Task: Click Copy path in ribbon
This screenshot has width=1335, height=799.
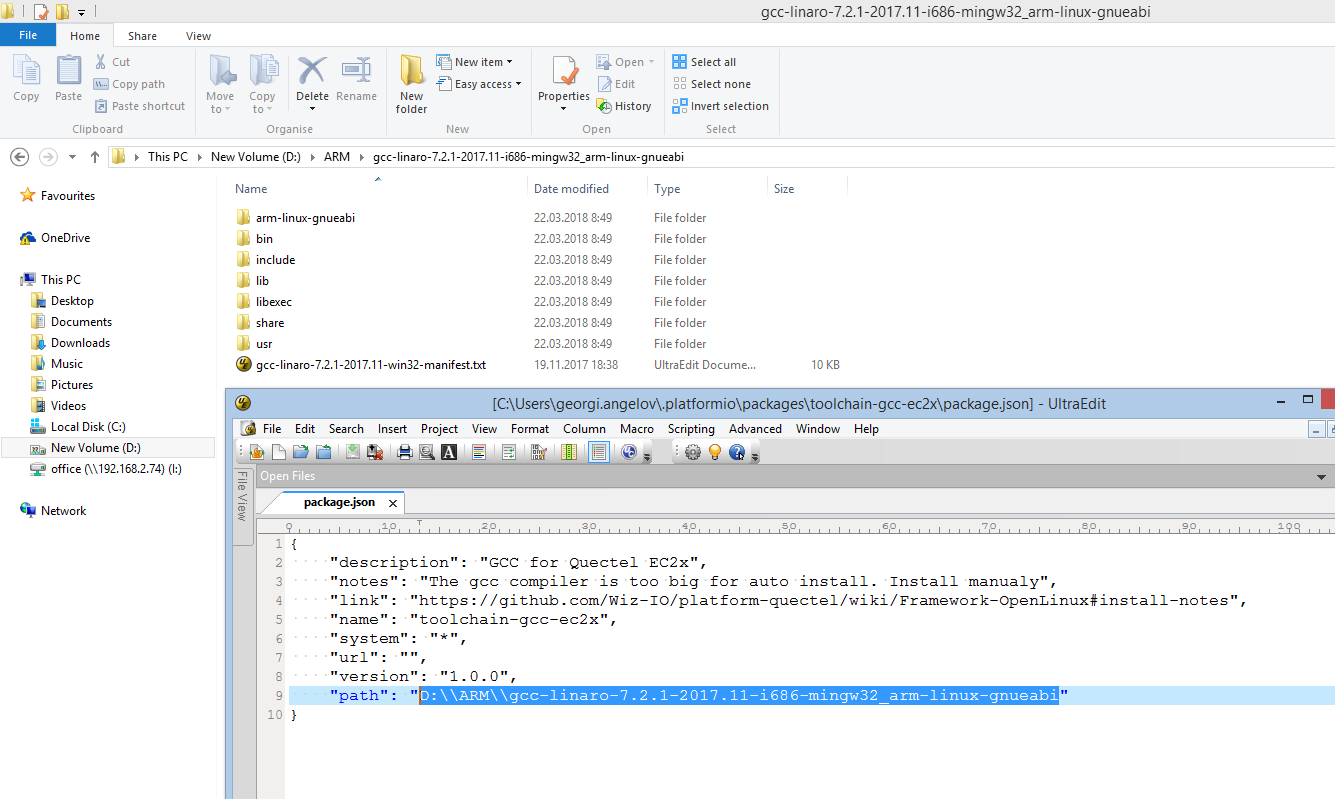Action: pos(129,84)
